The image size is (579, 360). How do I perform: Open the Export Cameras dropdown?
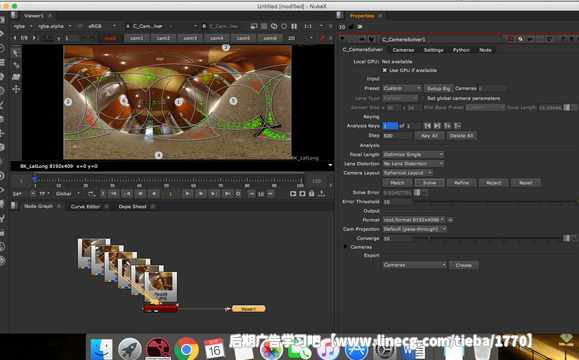[x=414, y=265]
